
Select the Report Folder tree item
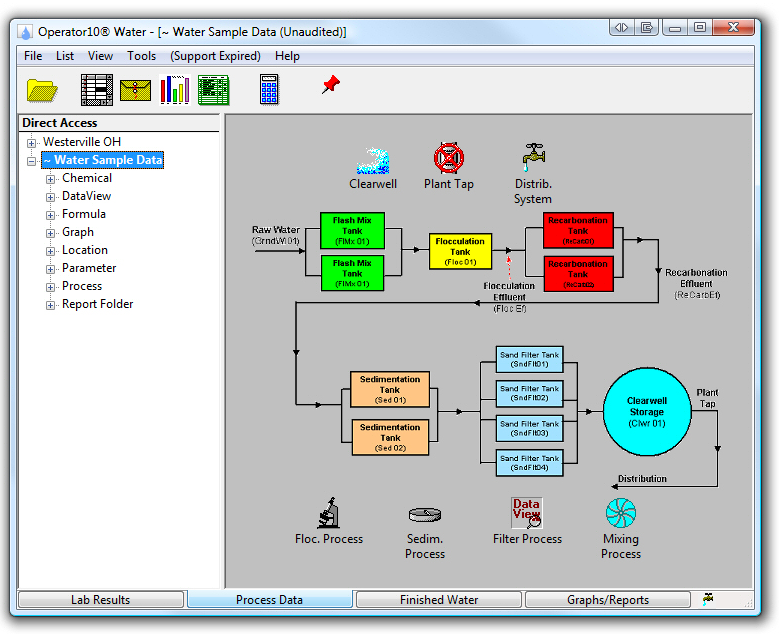coord(97,304)
